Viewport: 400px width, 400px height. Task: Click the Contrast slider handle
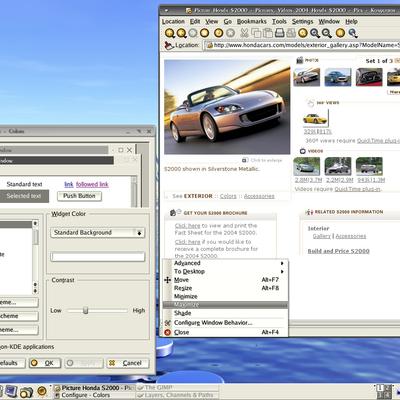(85, 310)
